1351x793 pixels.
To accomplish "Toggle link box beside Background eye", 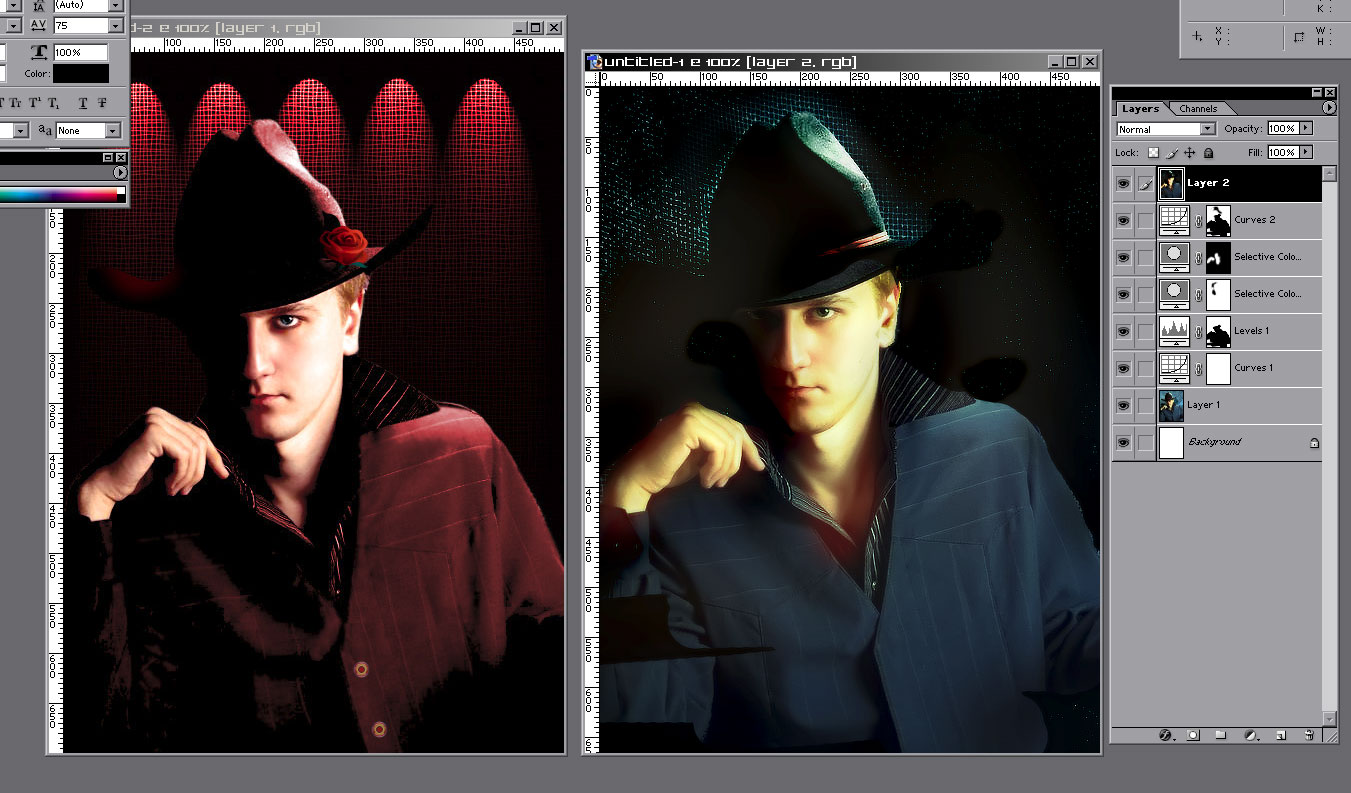I will coord(1144,442).
